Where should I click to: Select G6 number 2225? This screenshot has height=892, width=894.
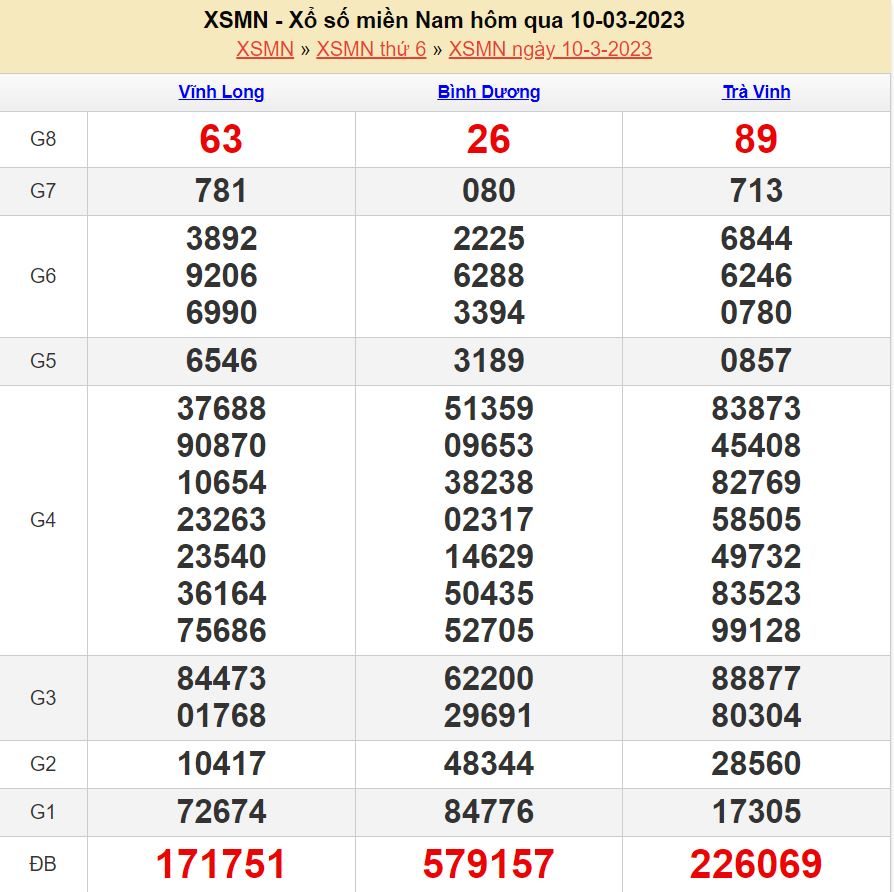coord(489,238)
